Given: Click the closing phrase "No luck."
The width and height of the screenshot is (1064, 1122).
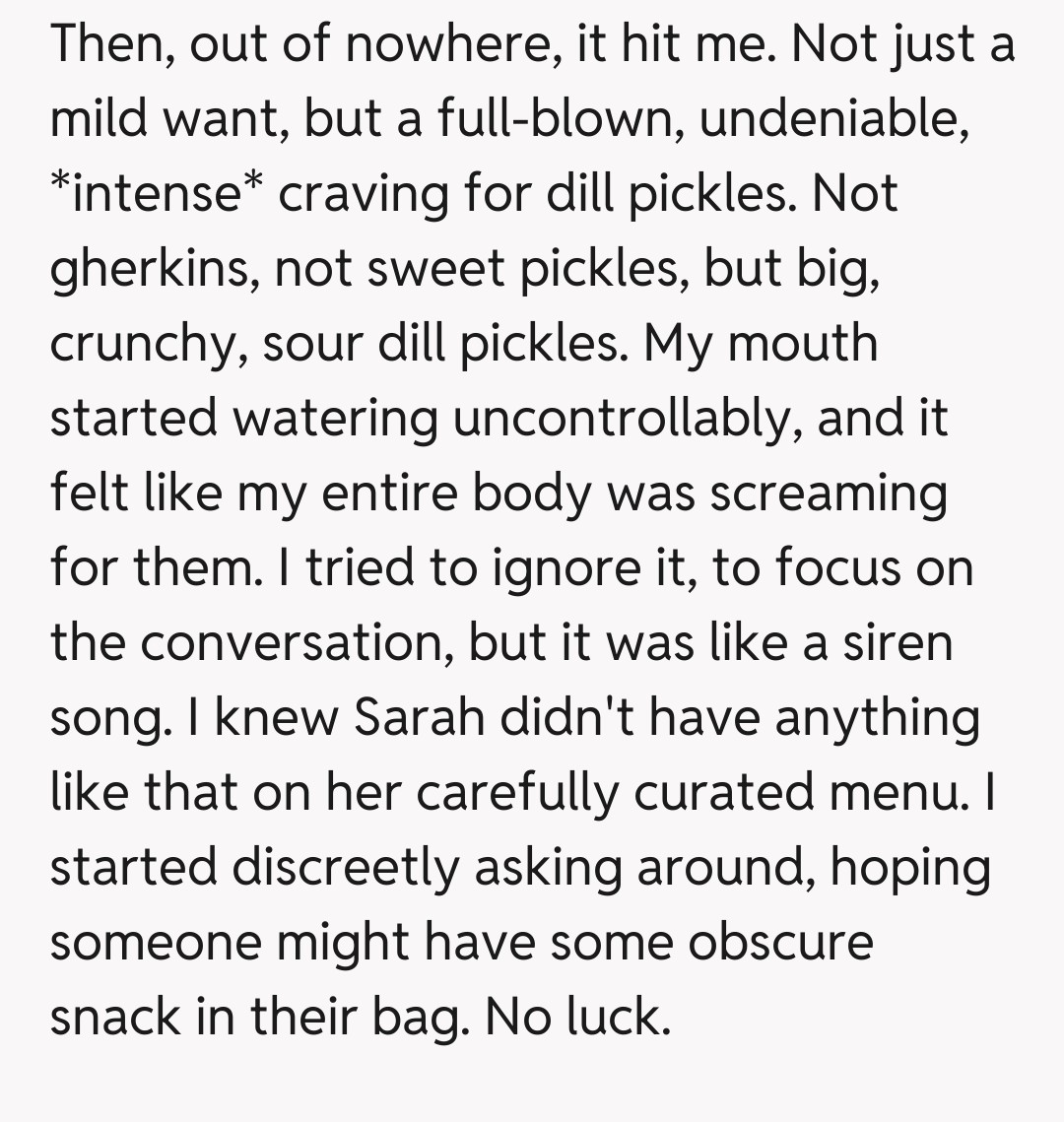Looking at the screenshot, I should point(577,1019).
